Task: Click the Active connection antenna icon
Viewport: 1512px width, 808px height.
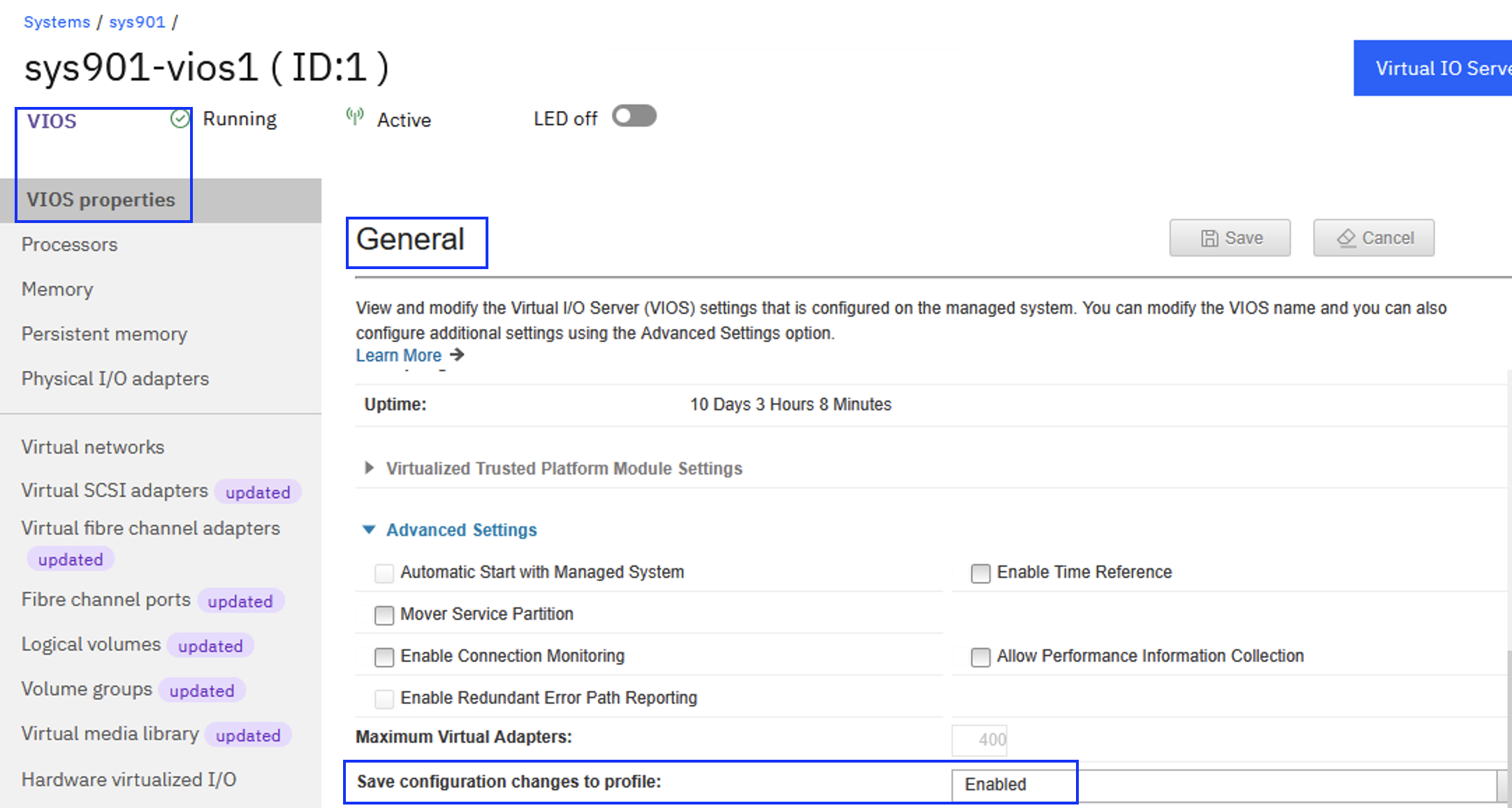Action: (355, 117)
